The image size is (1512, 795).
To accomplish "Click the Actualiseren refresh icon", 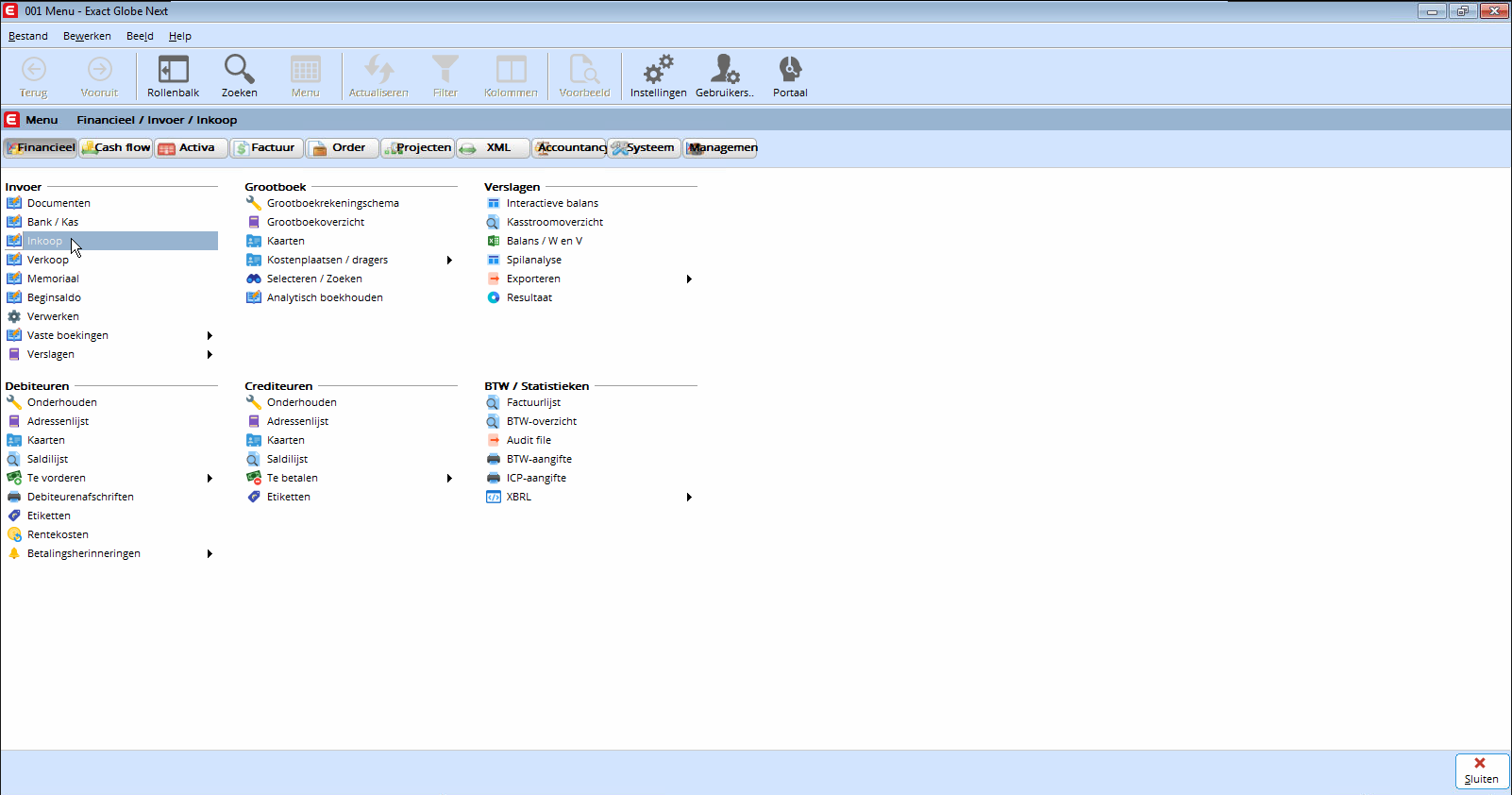I will pyautogui.click(x=378, y=76).
